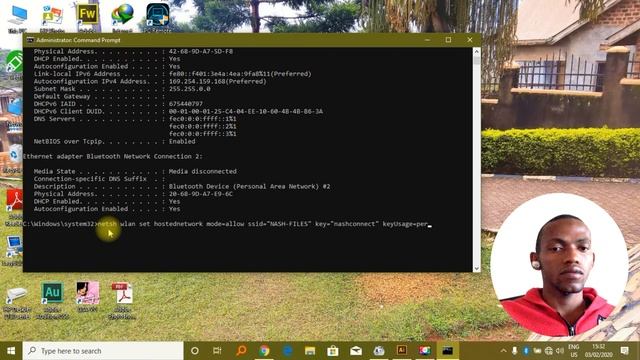Open the volume control tray icon

560,351
